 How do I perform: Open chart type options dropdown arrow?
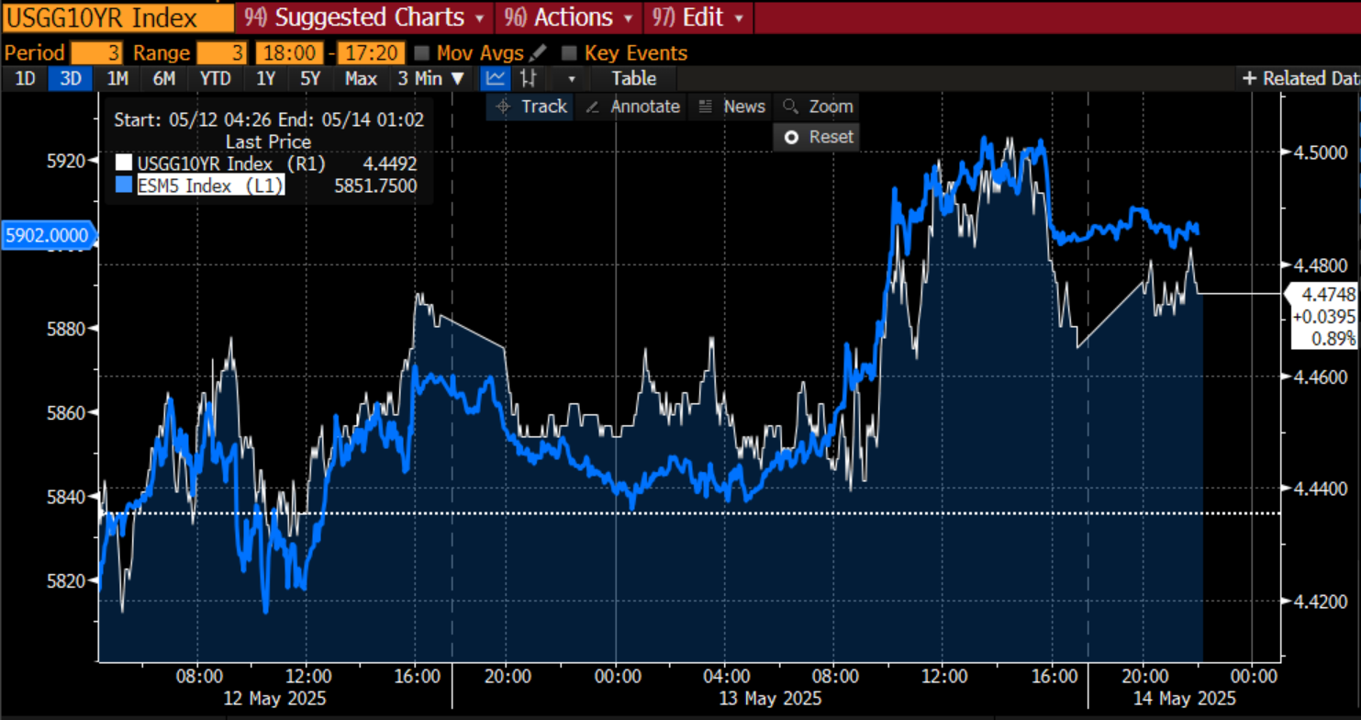click(572, 78)
